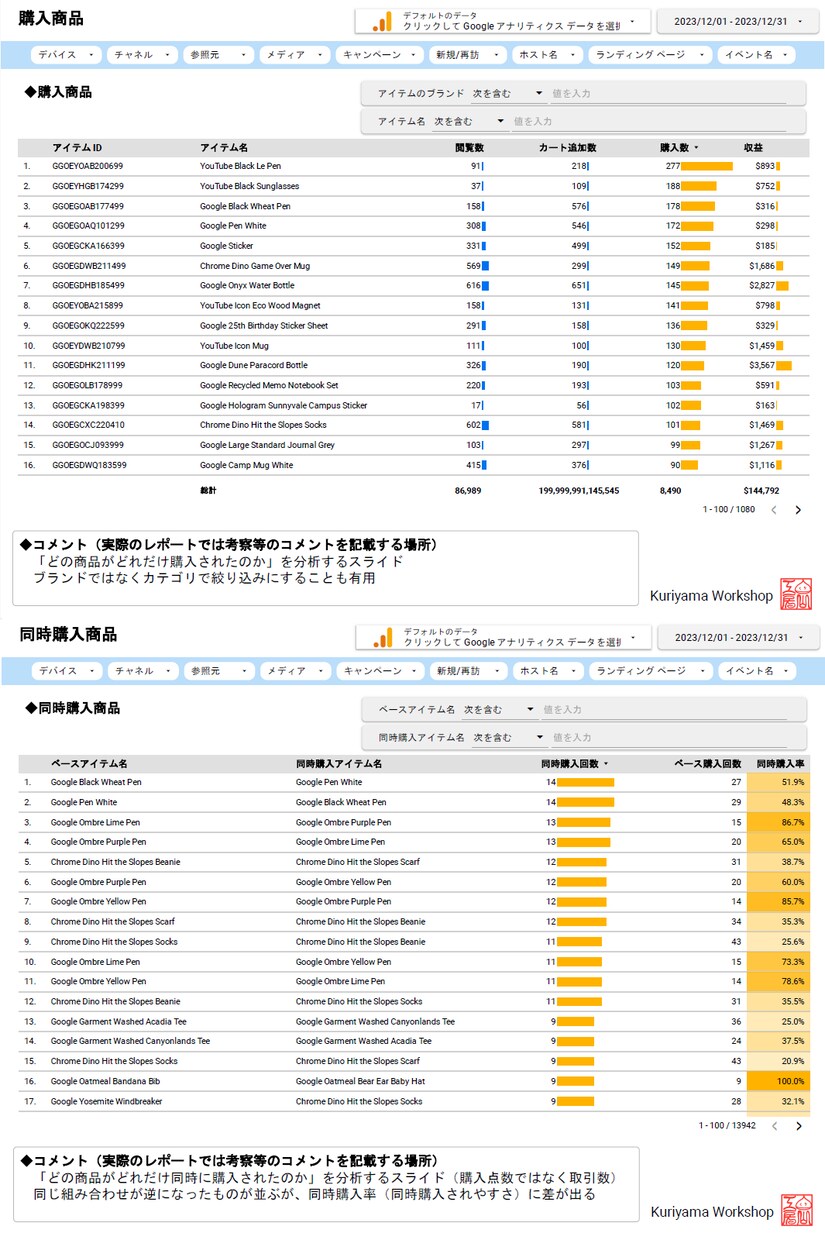Open date range picker on 同時購入商品 section
Screen dimensions: 825x1240
[738, 637]
